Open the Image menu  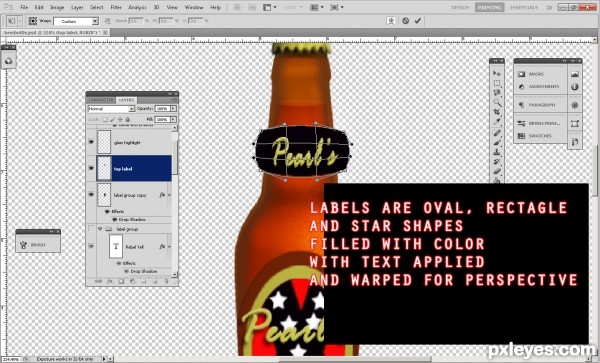tap(57, 7)
